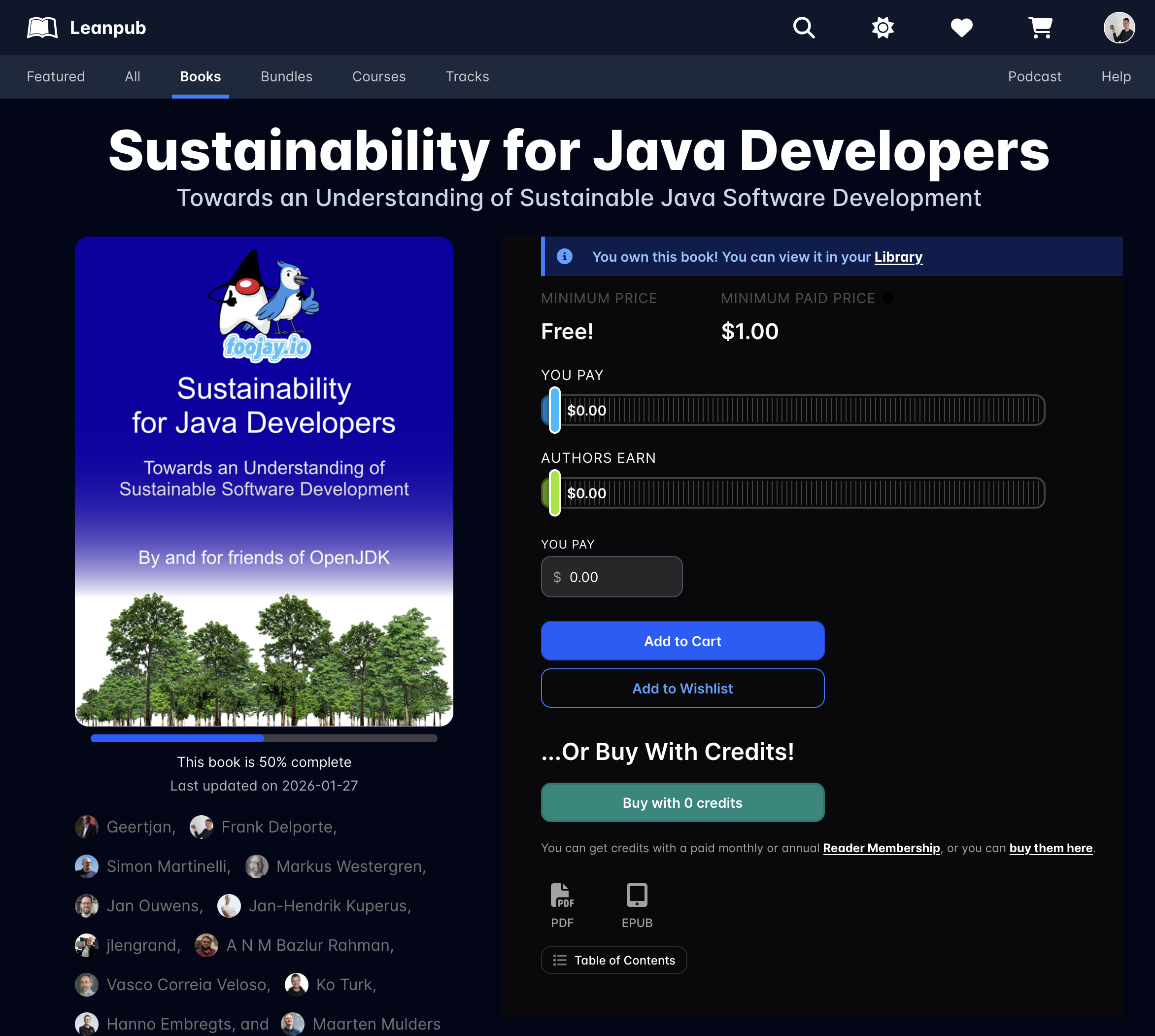This screenshot has height=1036, width=1155.
Task: Click the Reader Membership link
Action: [x=882, y=848]
